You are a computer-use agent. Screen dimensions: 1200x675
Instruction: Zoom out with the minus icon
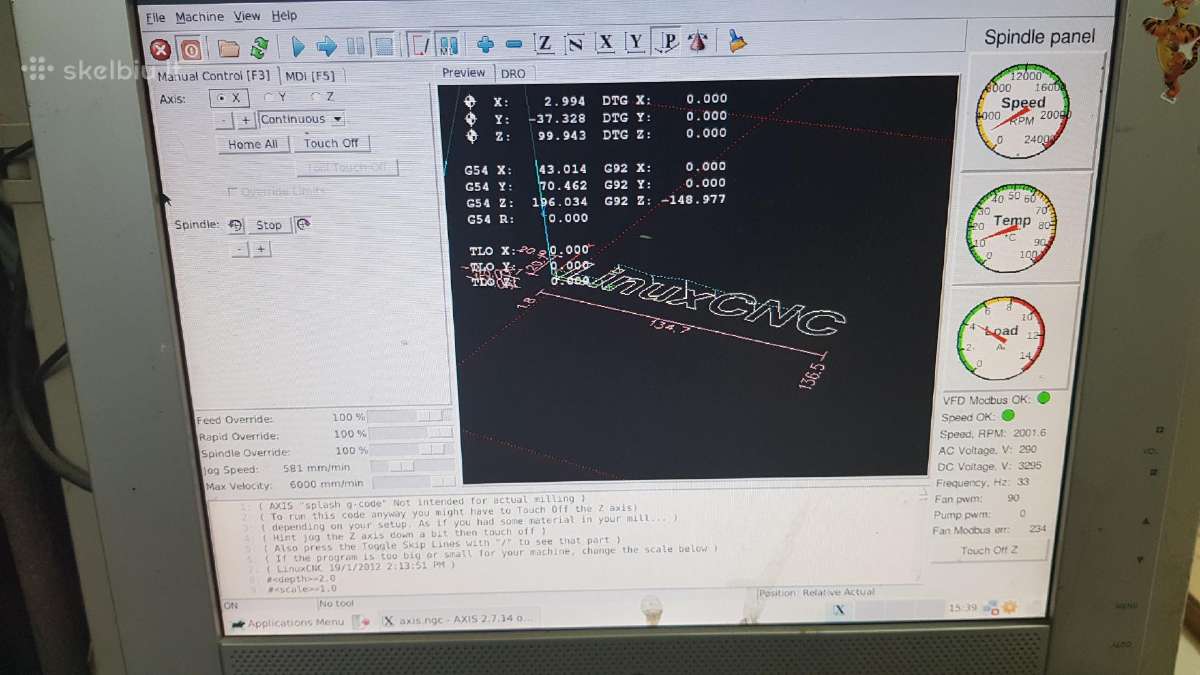tap(514, 44)
